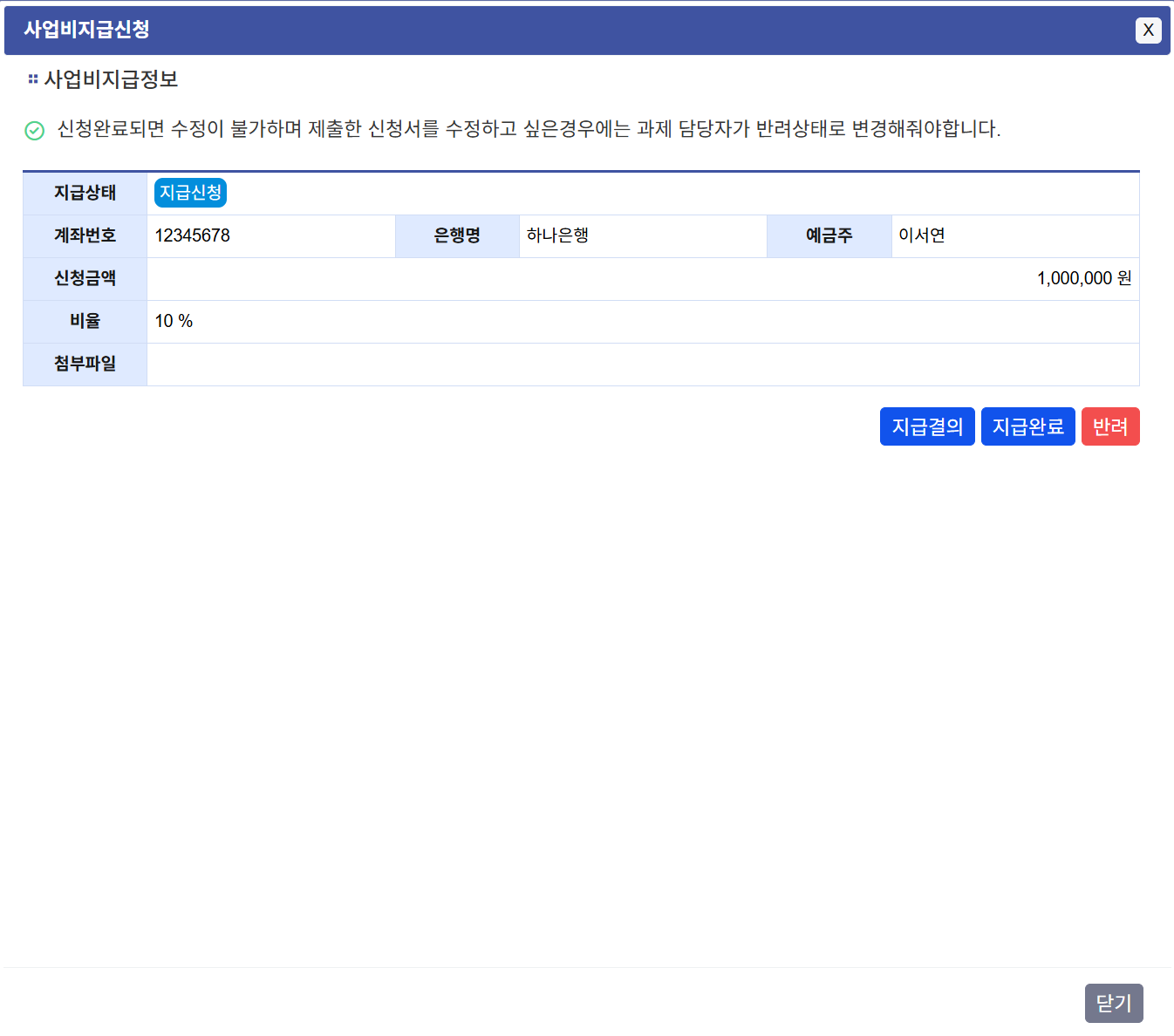Click the 계좌번호 field label
The height and width of the screenshot is (1036, 1174).
click(85, 235)
